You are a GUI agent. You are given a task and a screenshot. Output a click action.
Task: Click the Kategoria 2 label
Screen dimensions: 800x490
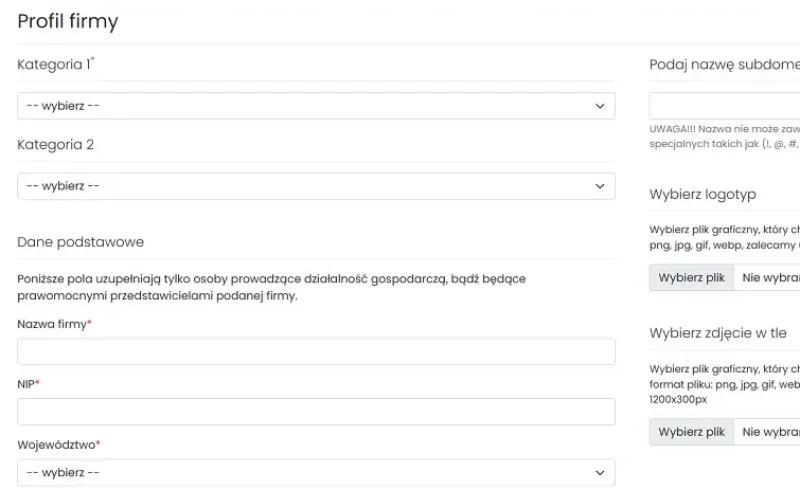(55, 145)
